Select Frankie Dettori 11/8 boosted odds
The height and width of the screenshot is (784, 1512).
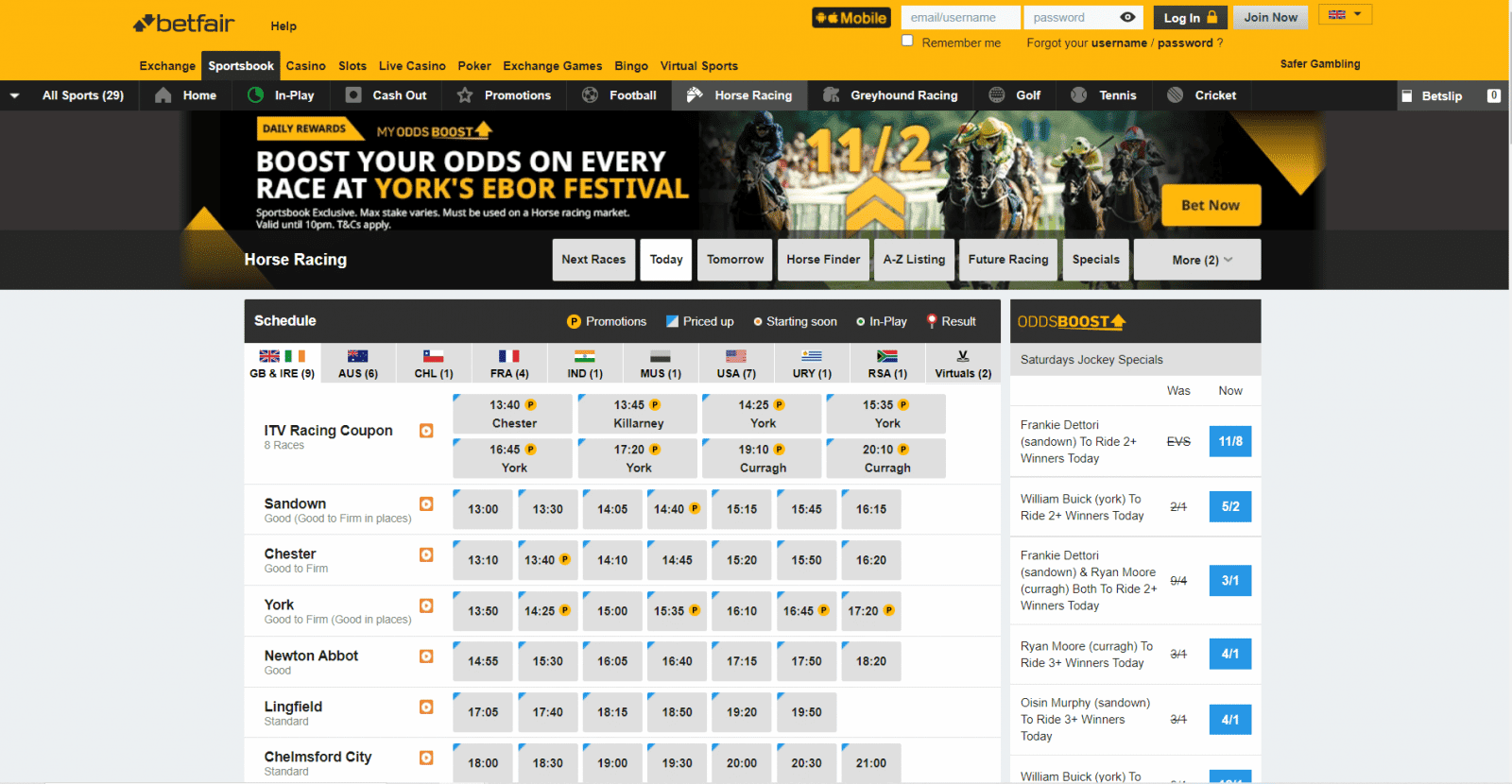coord(1229,441)
